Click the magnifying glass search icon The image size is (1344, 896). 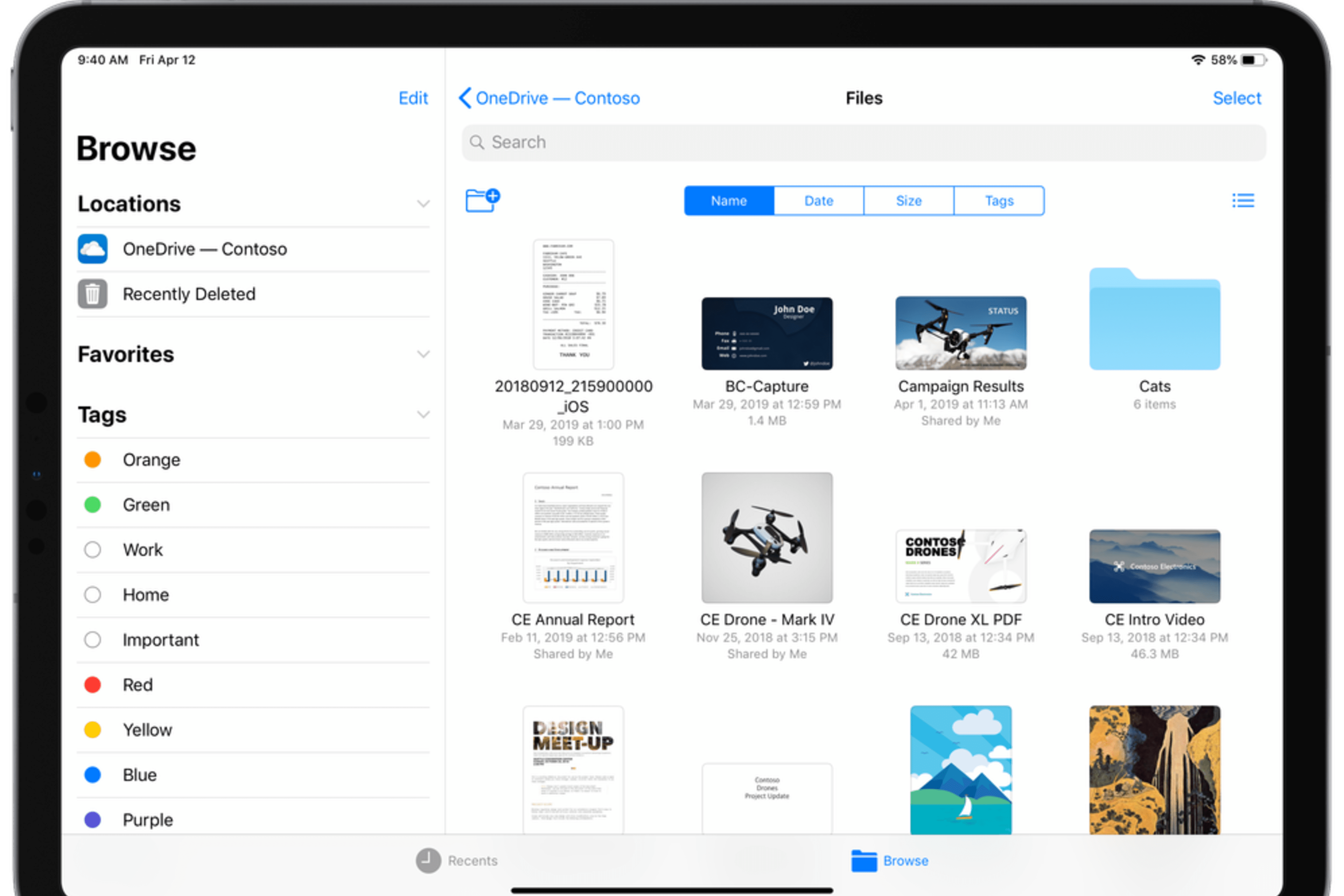coord(477,142)
